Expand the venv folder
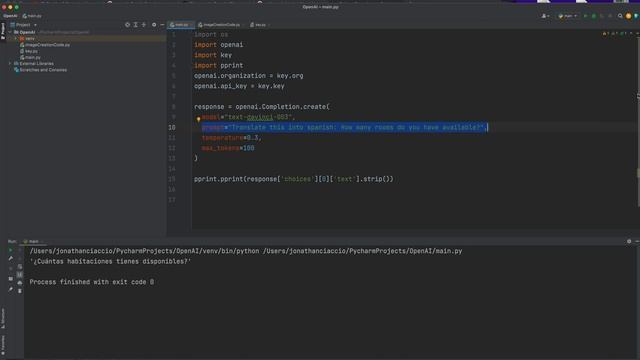The width and height of the screenshot is (640, 360). pyautogui.click(x=16, y=38)
